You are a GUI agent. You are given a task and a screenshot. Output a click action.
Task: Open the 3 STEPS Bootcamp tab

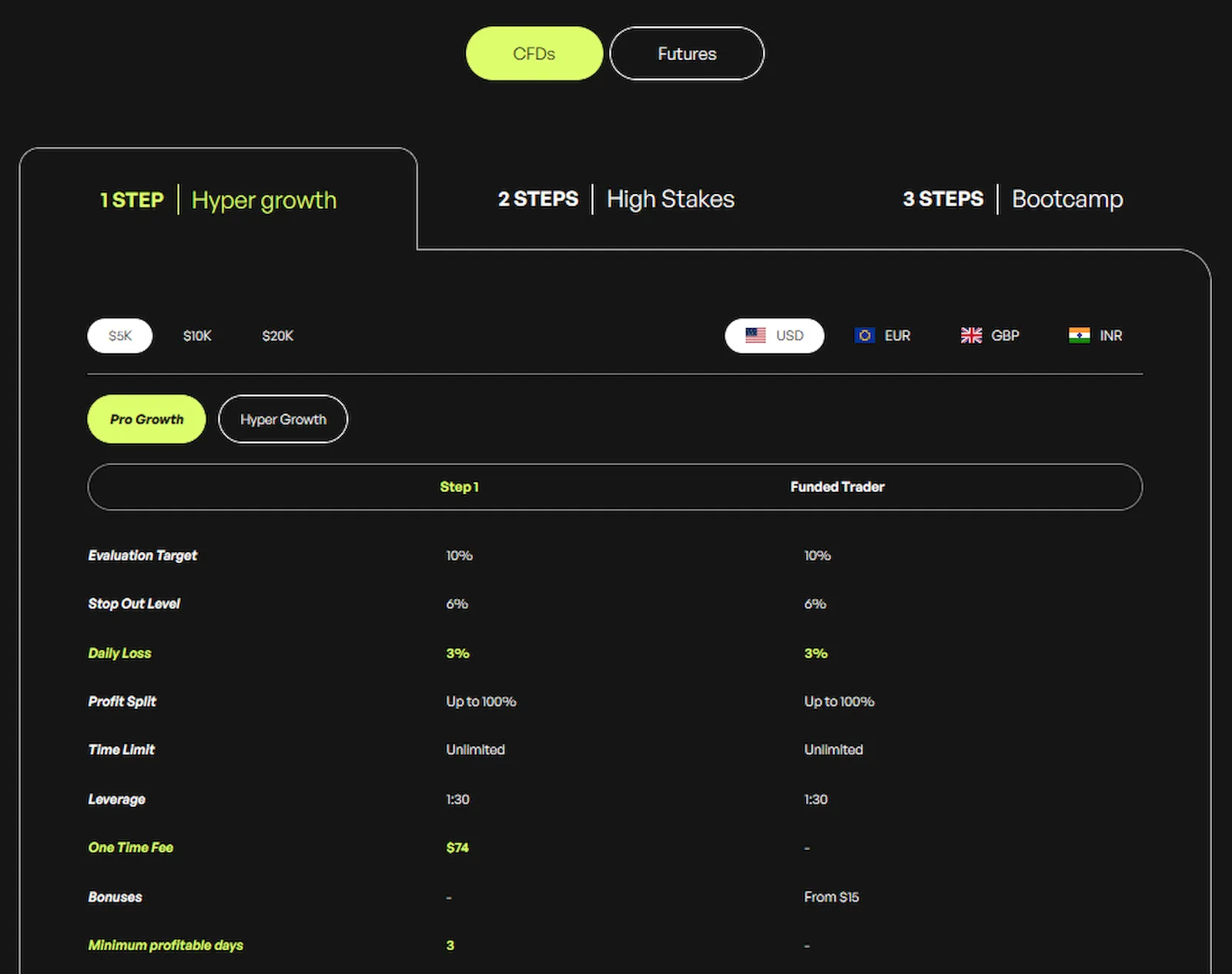tap(1013, 199)
